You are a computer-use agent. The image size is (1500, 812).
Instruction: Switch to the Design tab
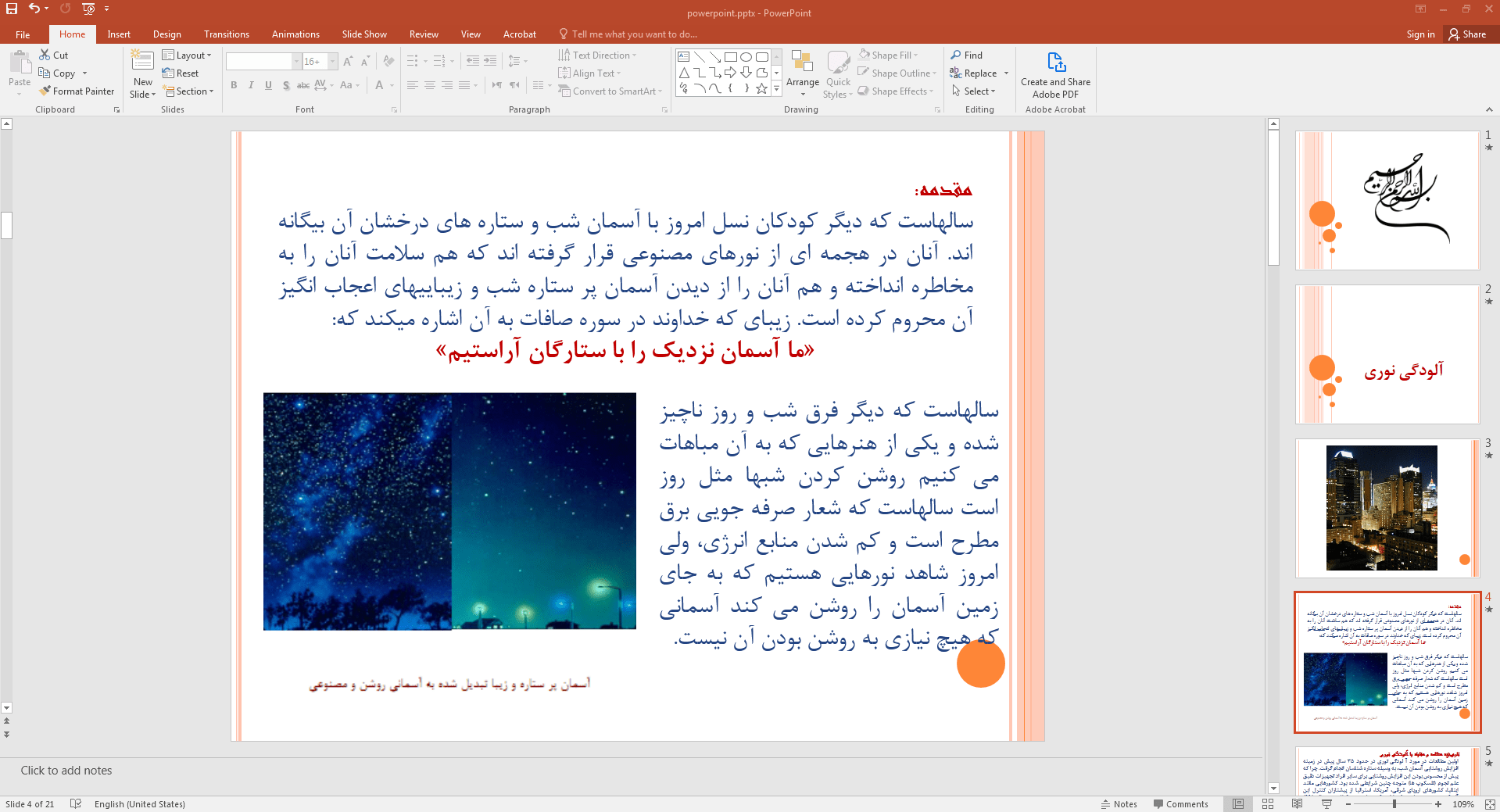(x=166, y=34)
